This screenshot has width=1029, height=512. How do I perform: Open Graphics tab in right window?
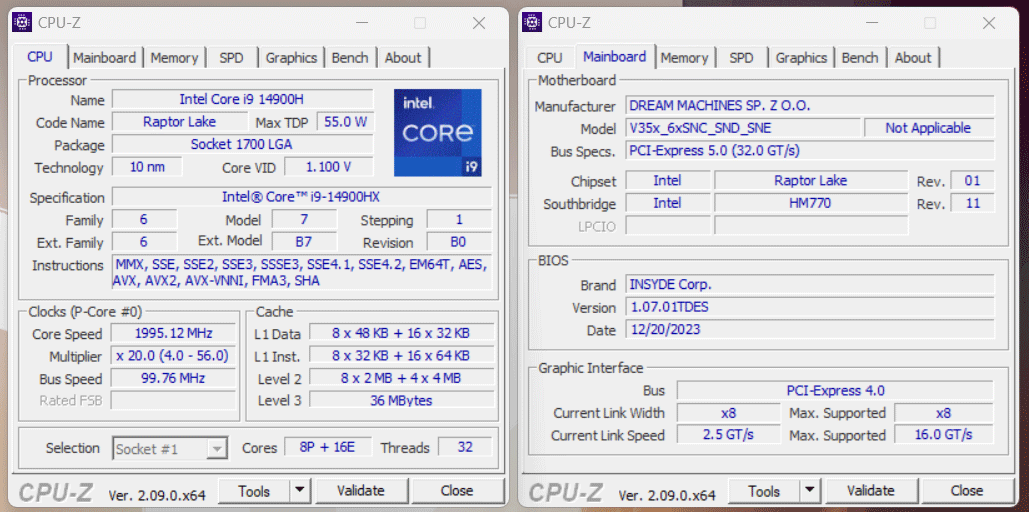tap(801, 58)
